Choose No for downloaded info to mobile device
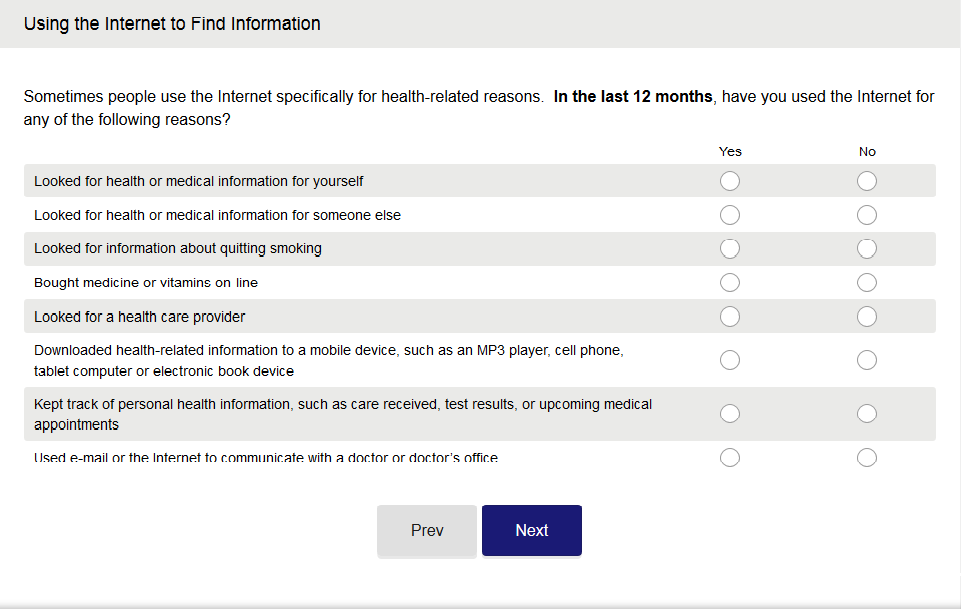 tap(867, 360)
